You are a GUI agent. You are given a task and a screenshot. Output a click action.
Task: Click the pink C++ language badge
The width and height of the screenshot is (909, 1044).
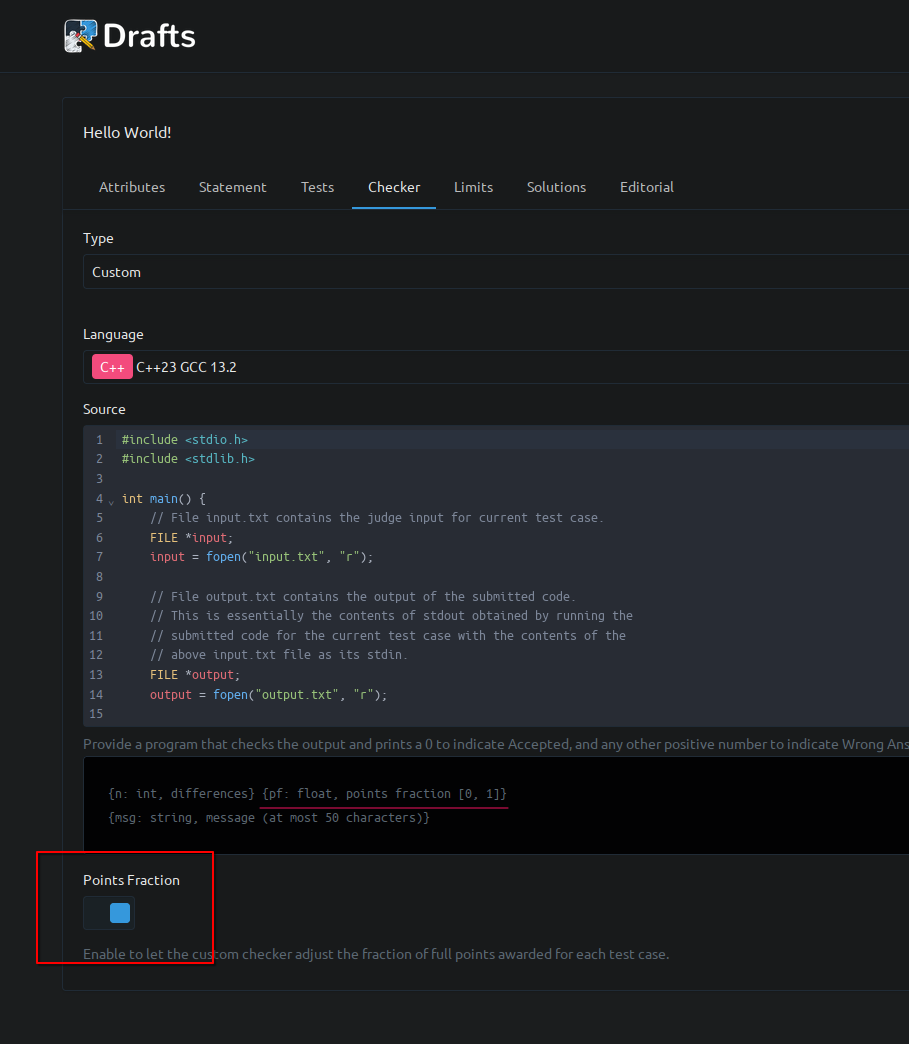[x=112, y=367]
